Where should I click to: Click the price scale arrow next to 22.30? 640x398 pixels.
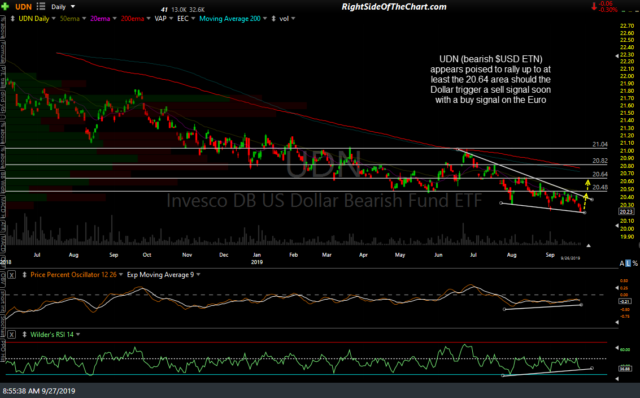coord(617,56)
